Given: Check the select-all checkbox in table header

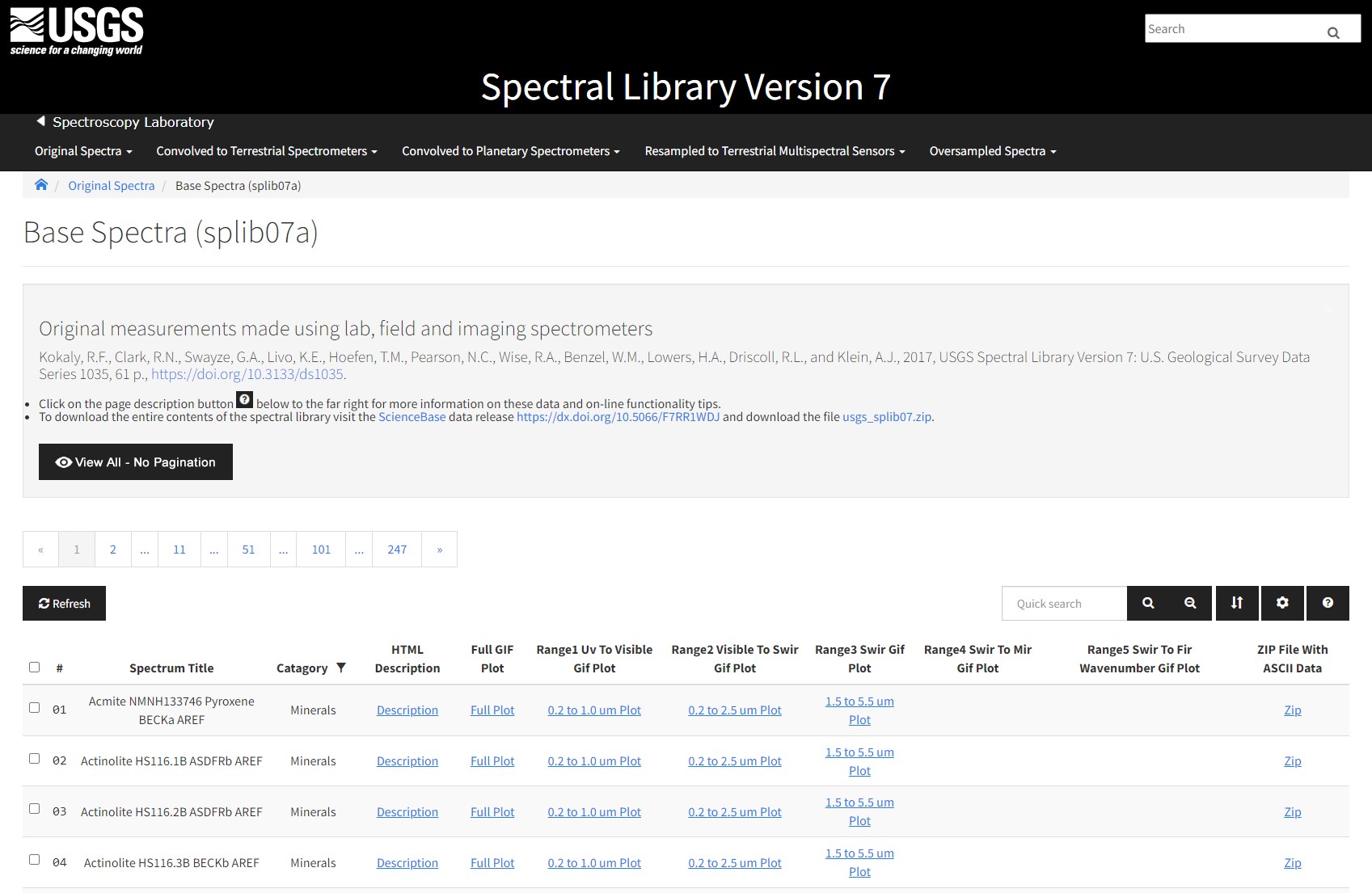Looking at the screenshot, I should 34,667.
